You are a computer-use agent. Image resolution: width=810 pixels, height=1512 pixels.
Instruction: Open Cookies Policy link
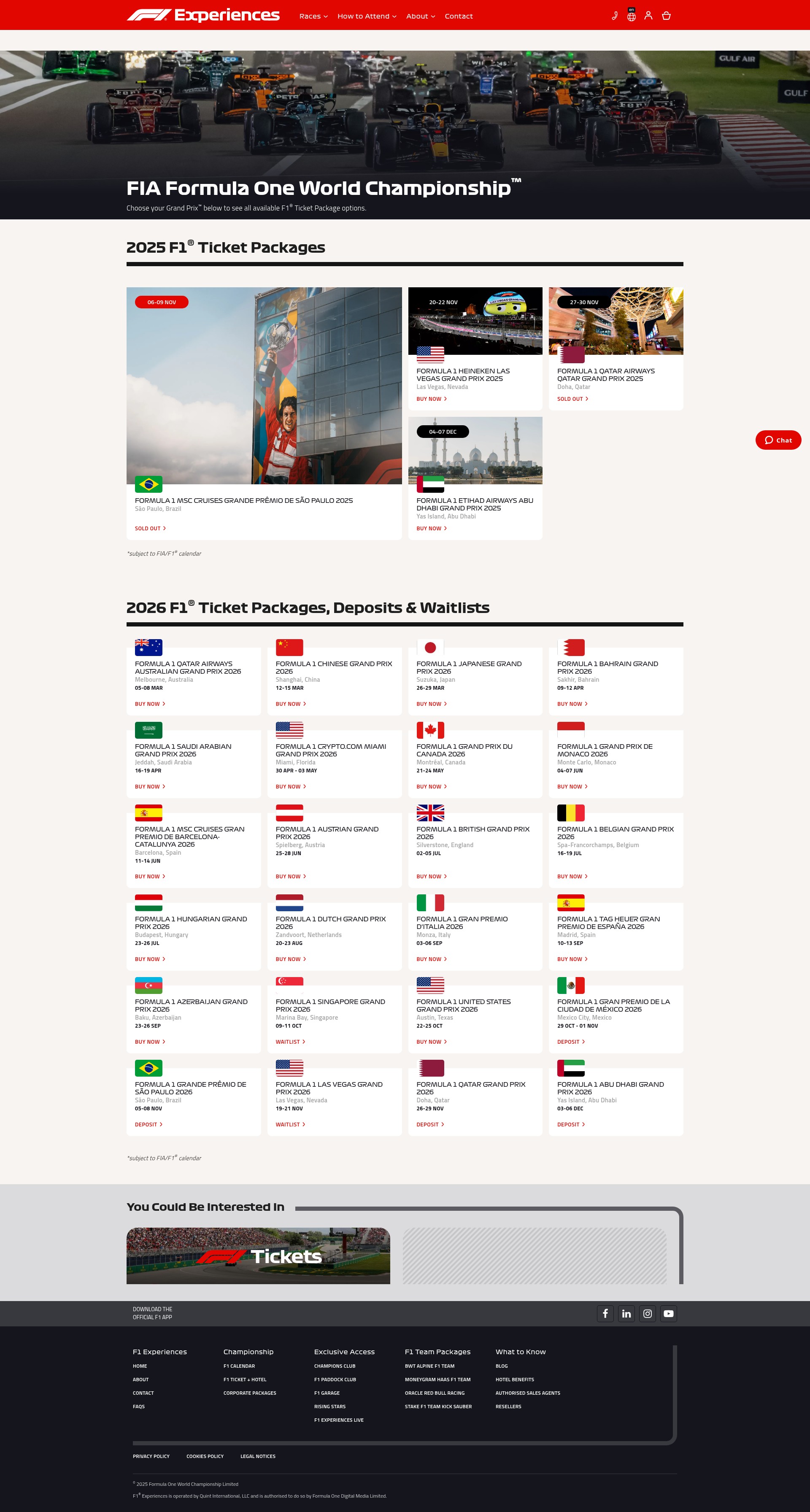pos(205,1456)
